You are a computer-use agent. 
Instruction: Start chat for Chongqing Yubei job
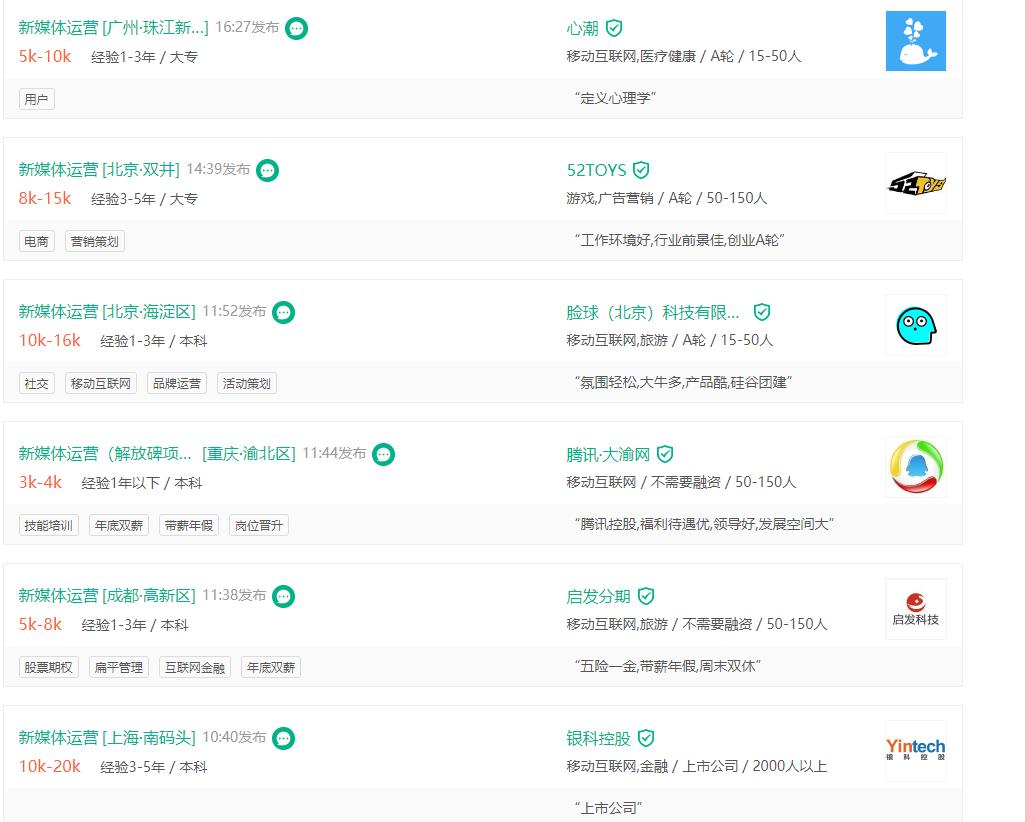tap(383, 454)
